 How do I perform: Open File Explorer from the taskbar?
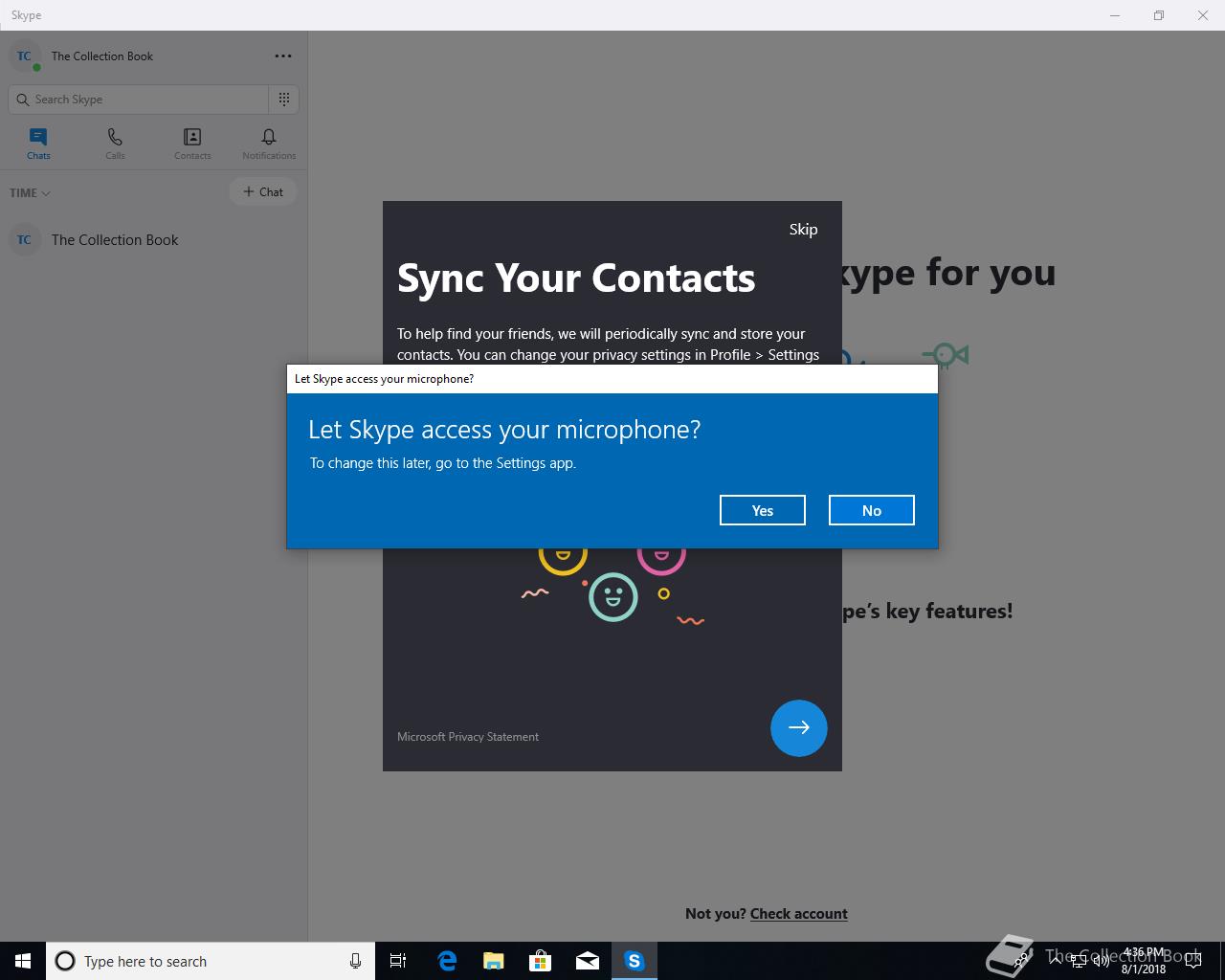coord(493,961)
